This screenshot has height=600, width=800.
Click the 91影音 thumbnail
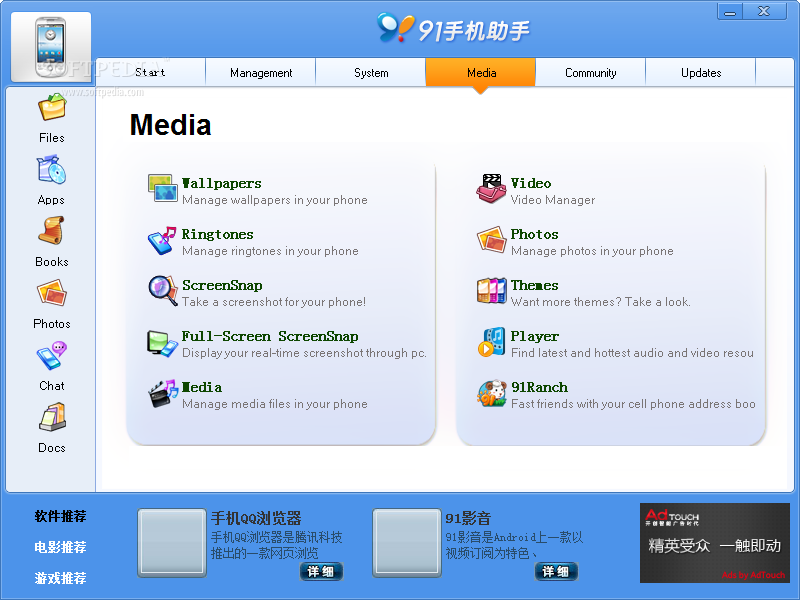point(407,543)
